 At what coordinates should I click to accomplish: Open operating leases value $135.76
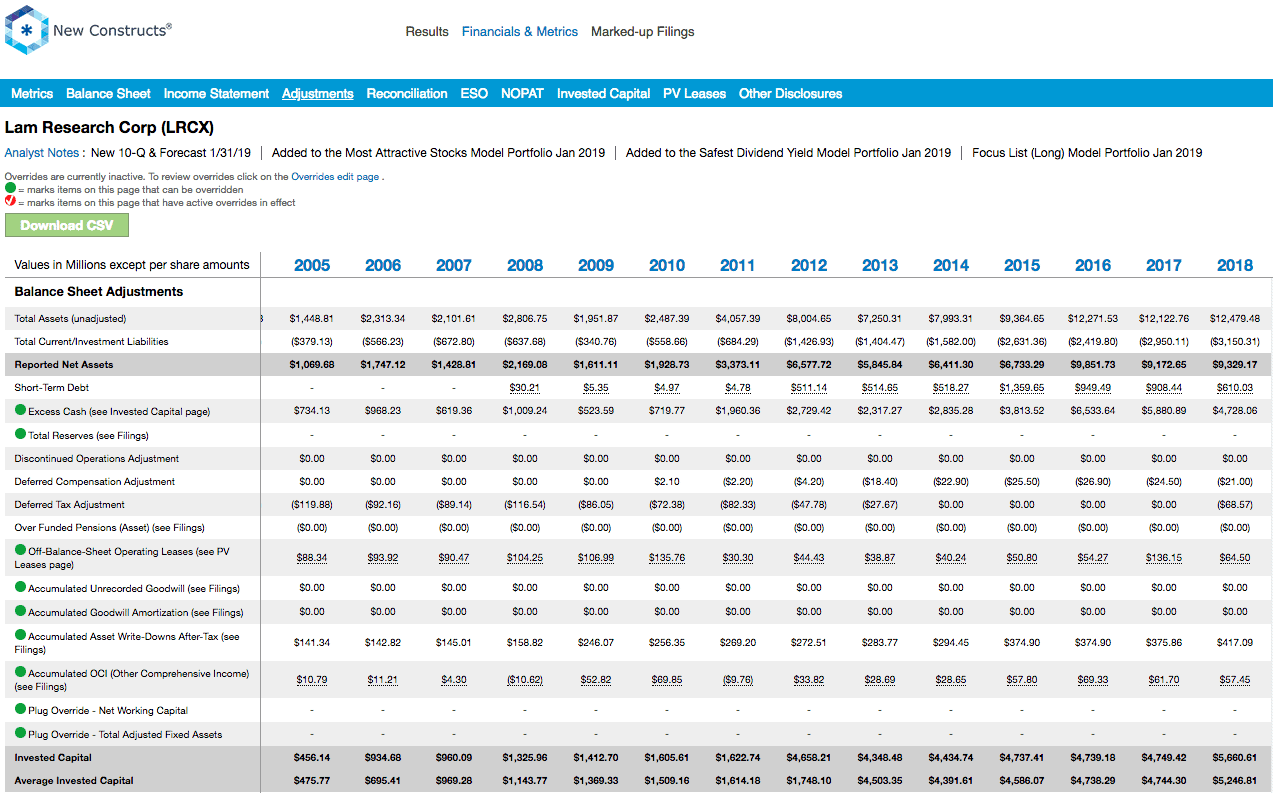tap(667, 557)
